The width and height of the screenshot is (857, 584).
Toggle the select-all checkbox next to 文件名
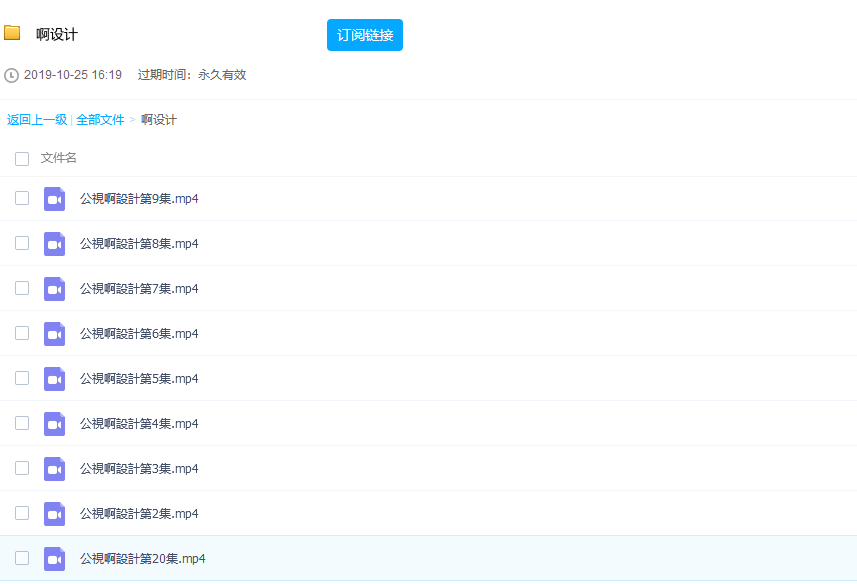(22, 159)
